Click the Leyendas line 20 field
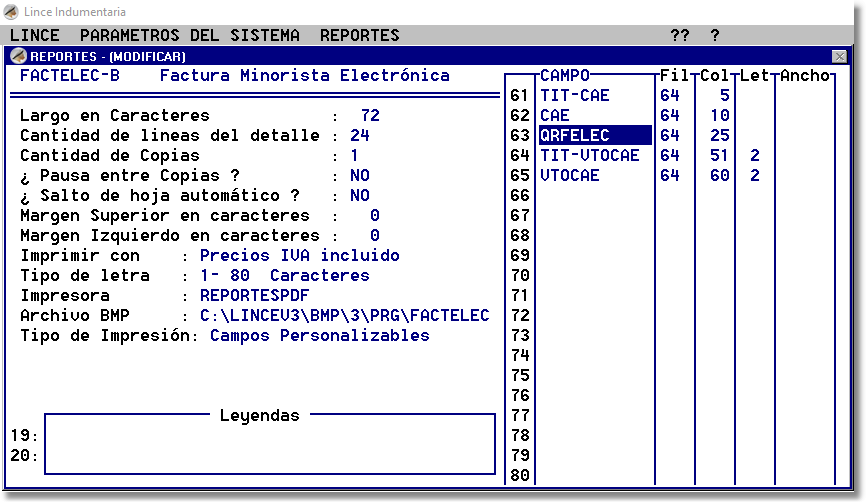 coord(270,455)
